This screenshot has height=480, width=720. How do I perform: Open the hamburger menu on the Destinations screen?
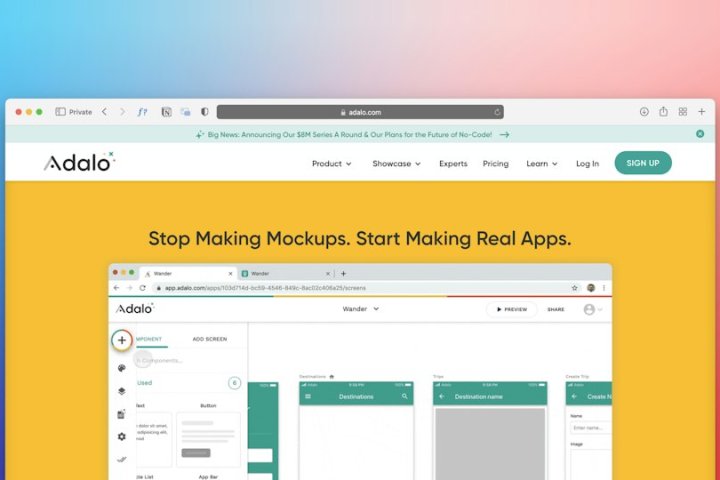pyautogui.click(x=308, y=396)
